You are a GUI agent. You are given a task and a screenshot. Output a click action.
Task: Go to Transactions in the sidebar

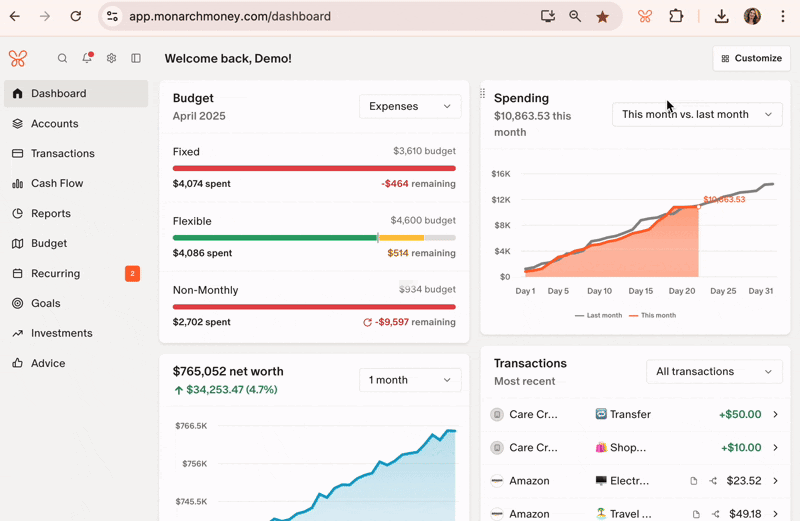pos(62,154)
